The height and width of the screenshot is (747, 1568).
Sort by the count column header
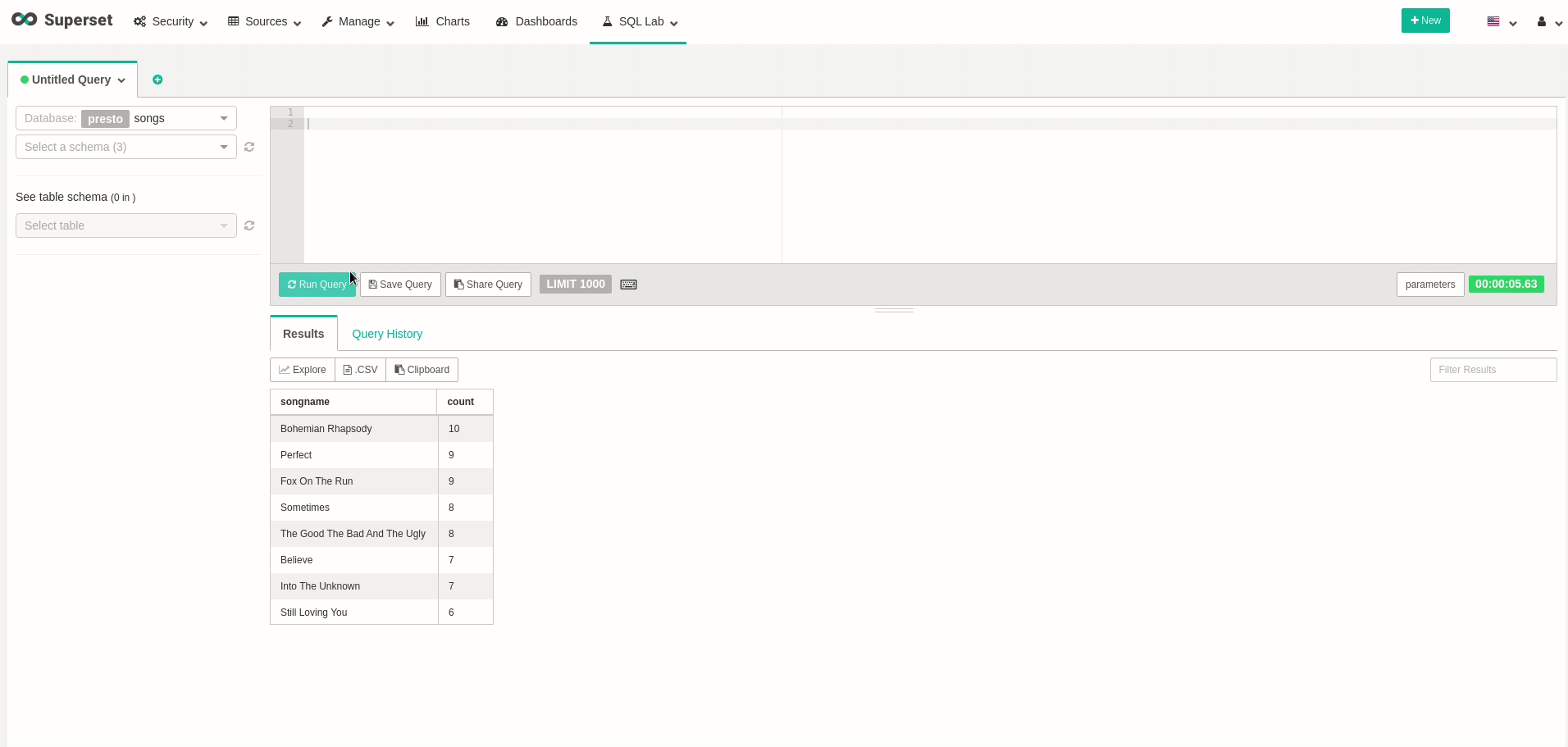click(x=465, y=402)
